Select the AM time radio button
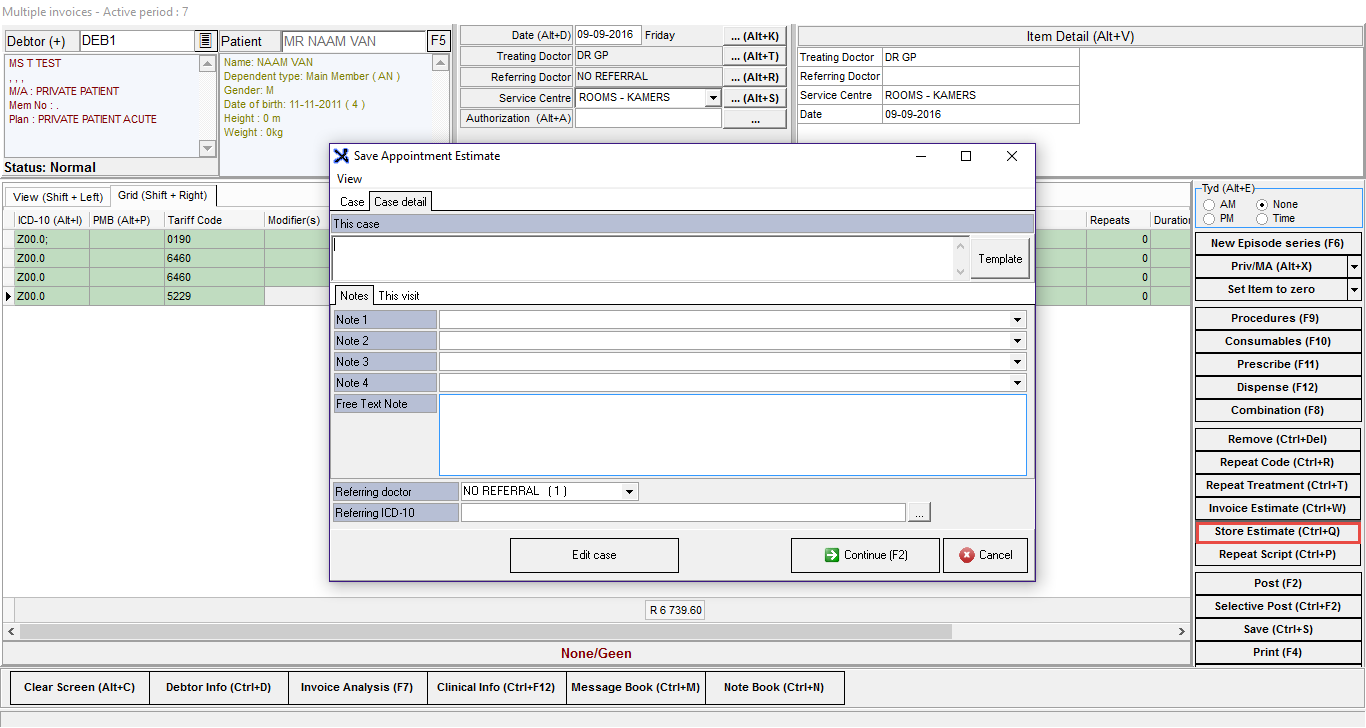 [1210, 205]
